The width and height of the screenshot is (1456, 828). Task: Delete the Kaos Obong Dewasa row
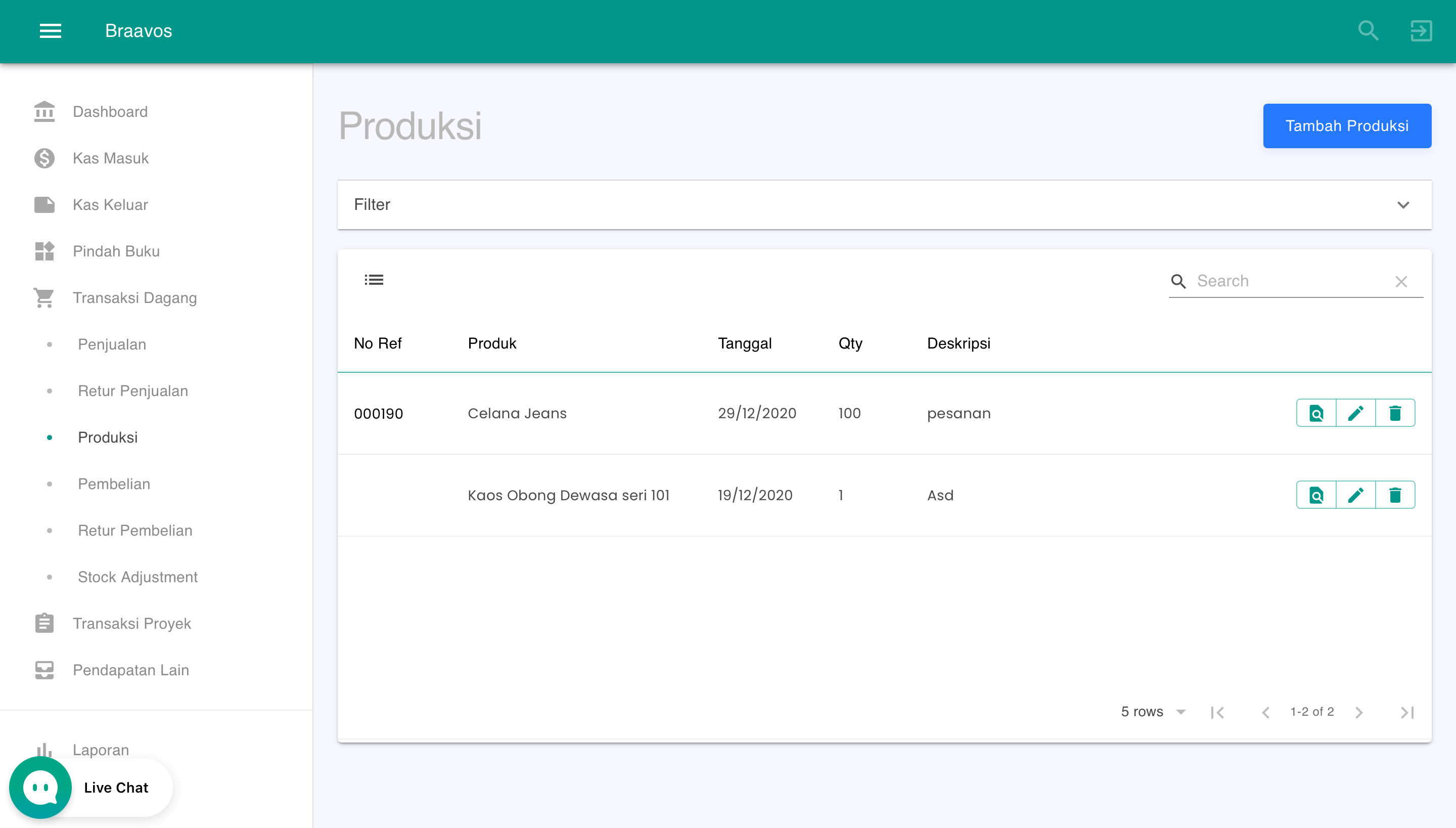(x=1395, y=495)
